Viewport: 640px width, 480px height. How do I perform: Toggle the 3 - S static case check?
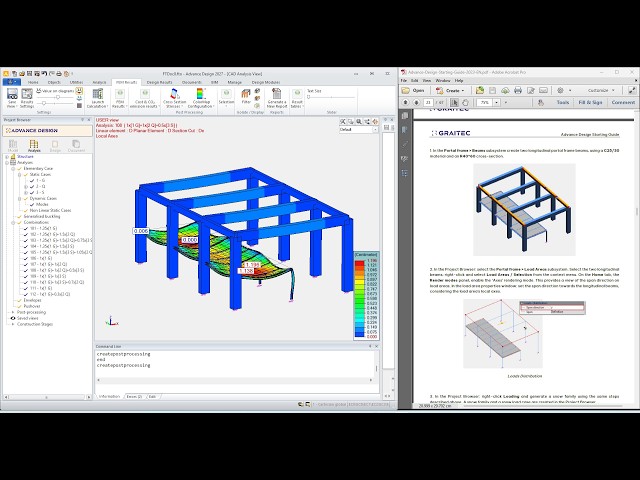click(32, 192)
